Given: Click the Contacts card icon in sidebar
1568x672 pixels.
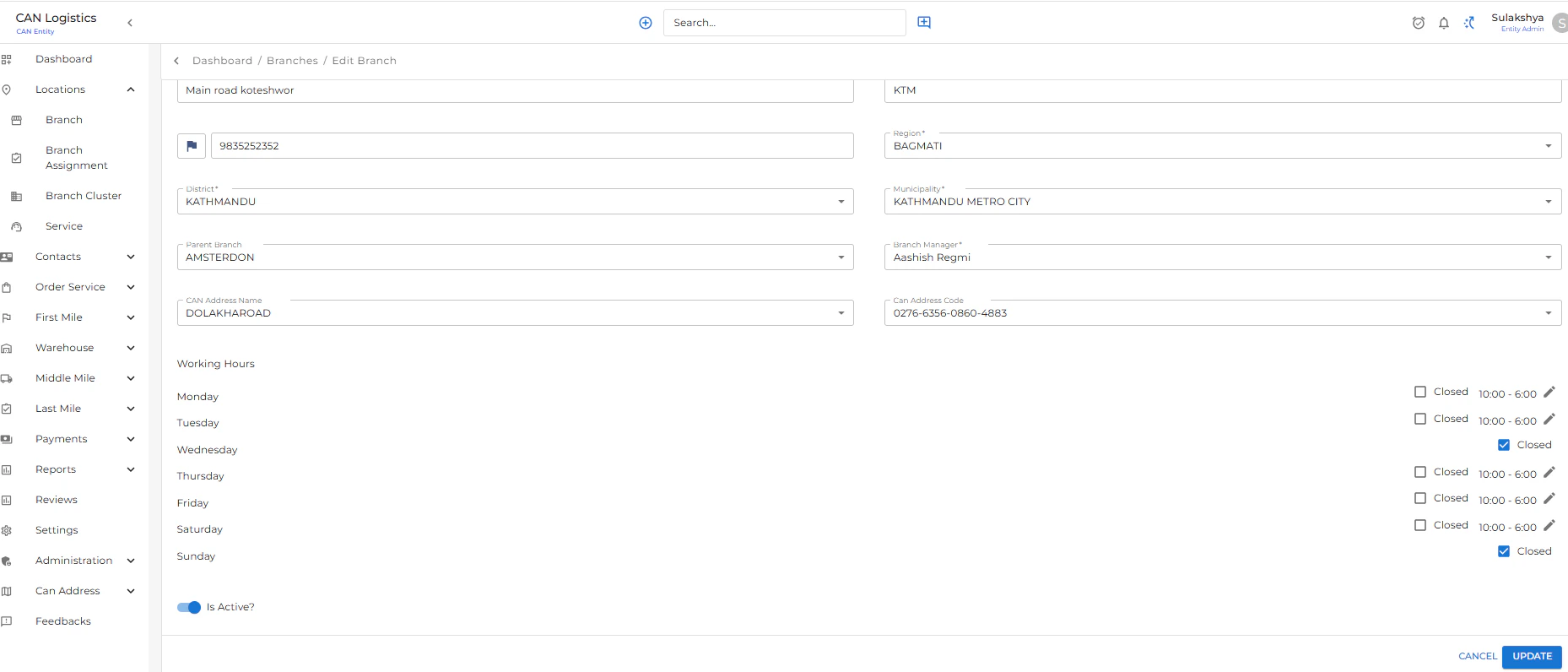Looking at the screenshot, I should coord(7,257).
